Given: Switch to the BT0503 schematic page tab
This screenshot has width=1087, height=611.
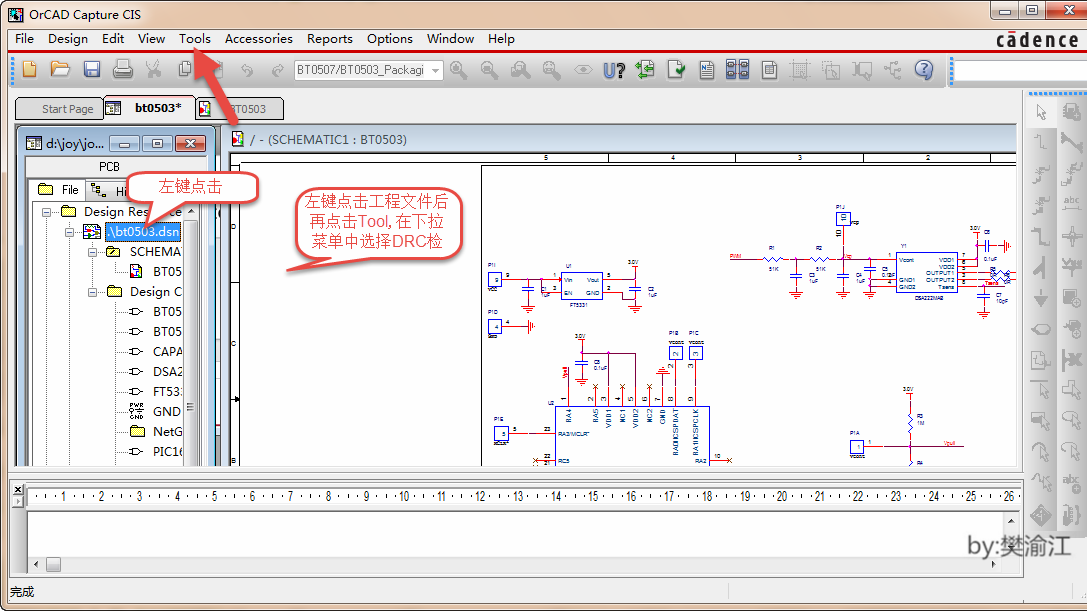Looking at the screenshot, I should pos(240,109).
